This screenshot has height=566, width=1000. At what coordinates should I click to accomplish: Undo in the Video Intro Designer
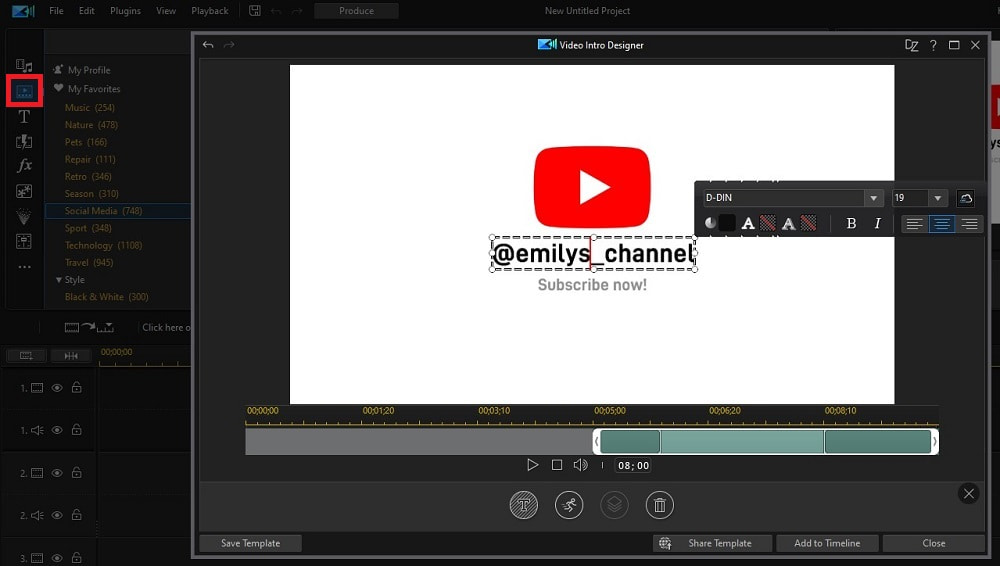(x=208, y=45)
